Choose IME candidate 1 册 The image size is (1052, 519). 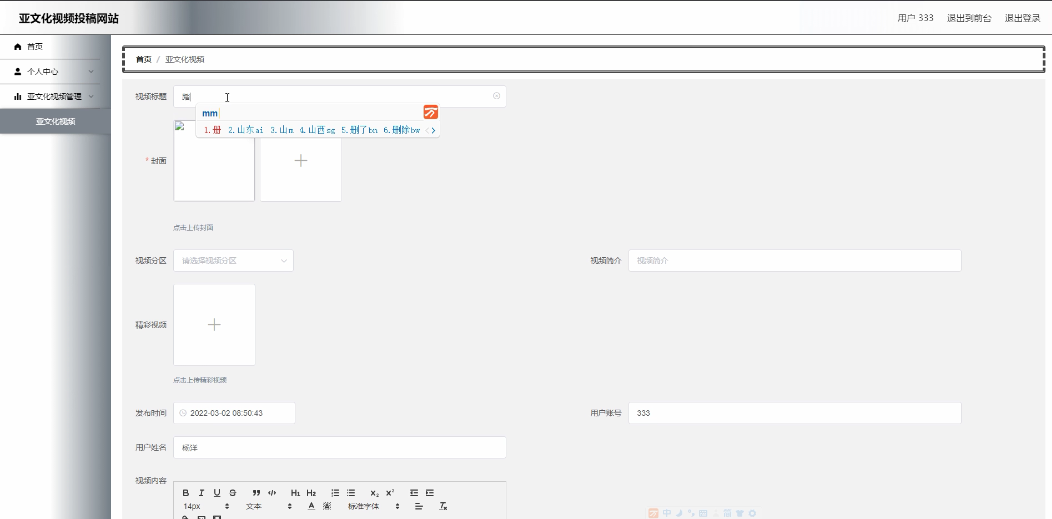213,130
